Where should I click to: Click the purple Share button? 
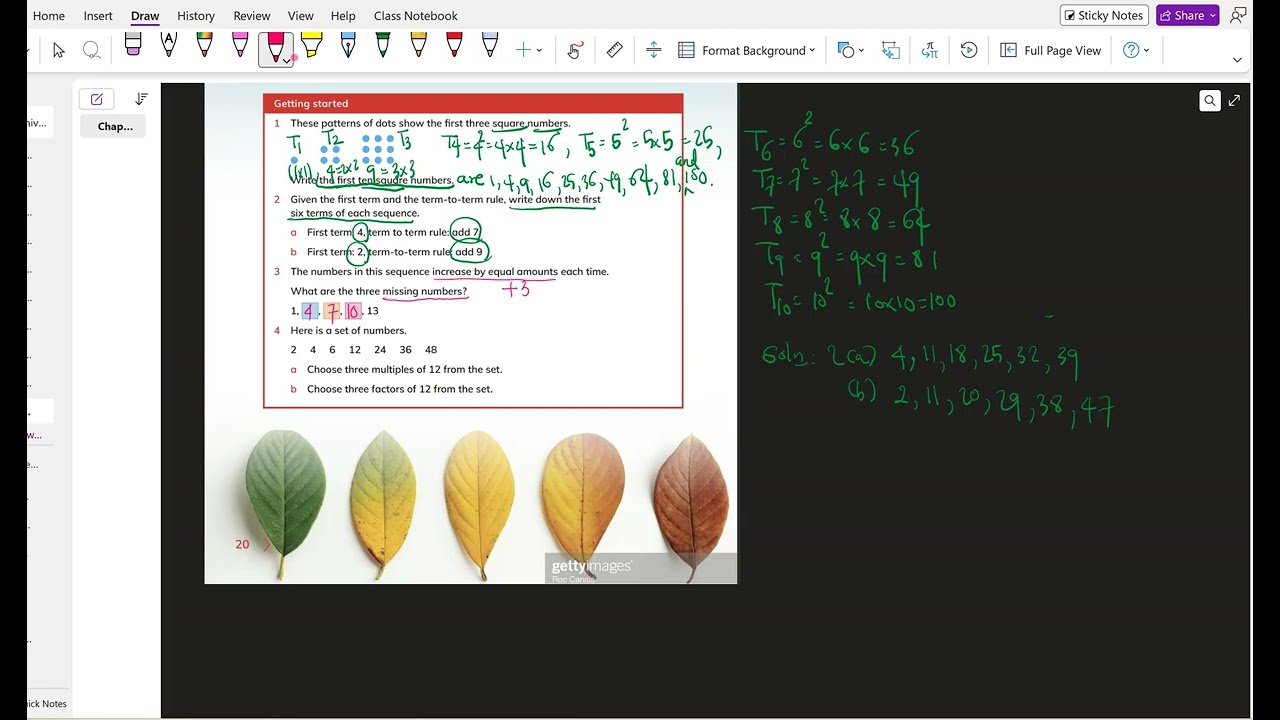click(x=1187, y=15)
